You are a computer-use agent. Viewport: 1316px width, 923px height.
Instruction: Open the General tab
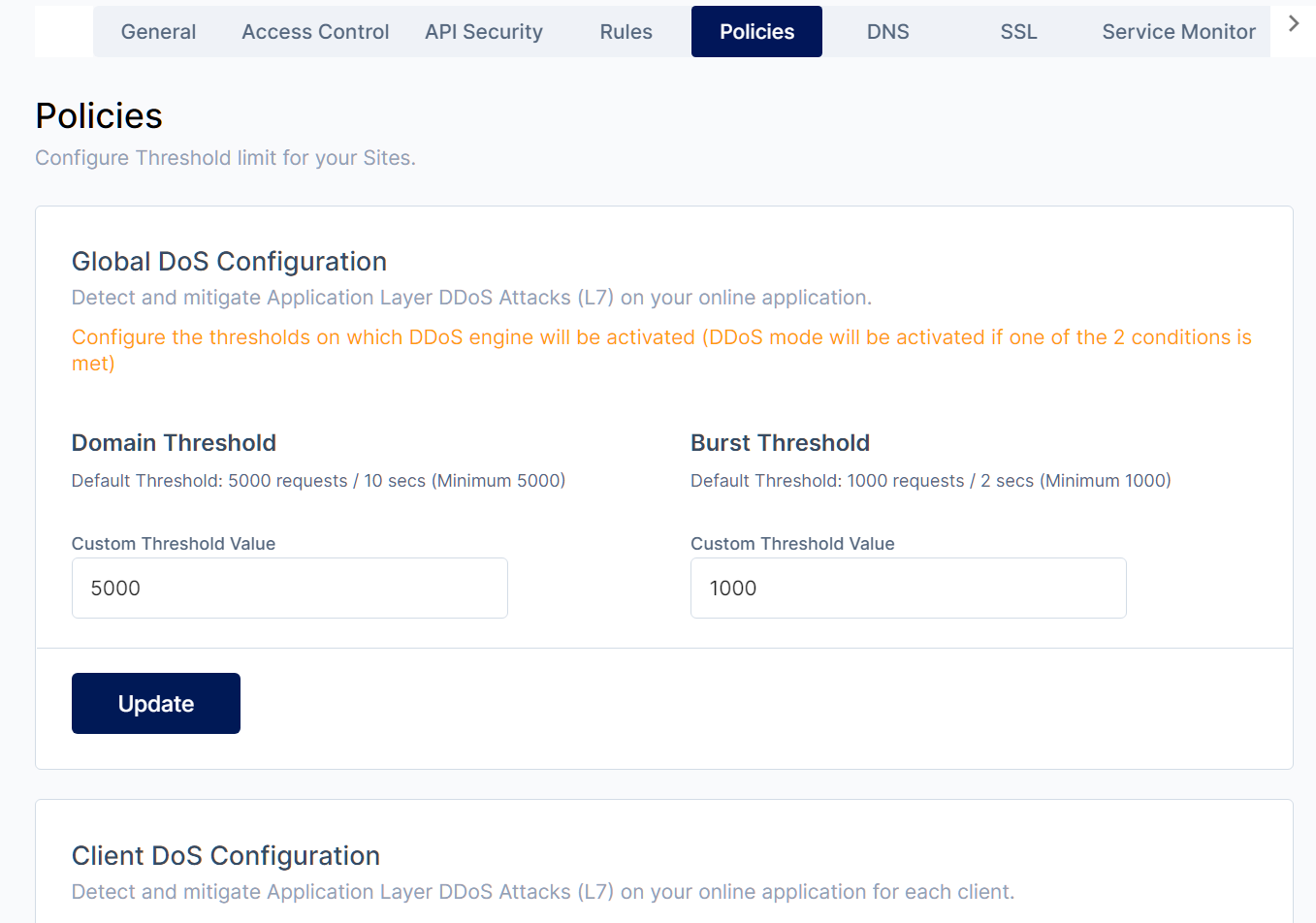coord(158,32)
